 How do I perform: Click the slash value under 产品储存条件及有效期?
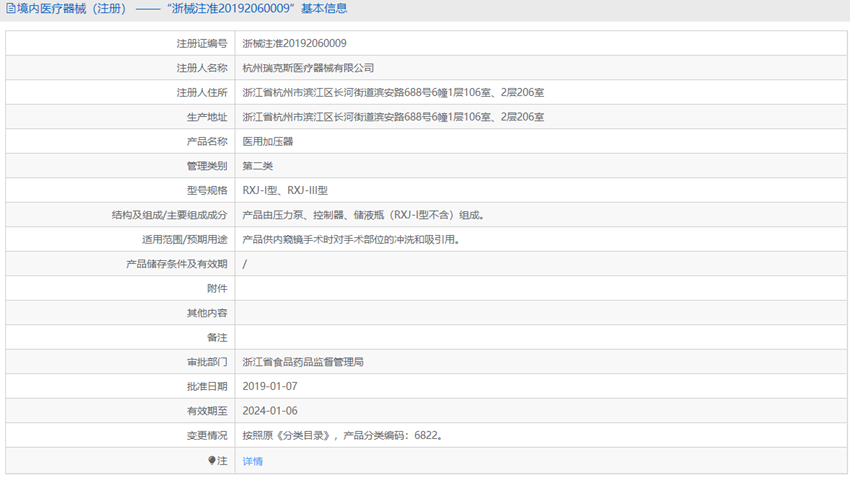pos(244,264)
